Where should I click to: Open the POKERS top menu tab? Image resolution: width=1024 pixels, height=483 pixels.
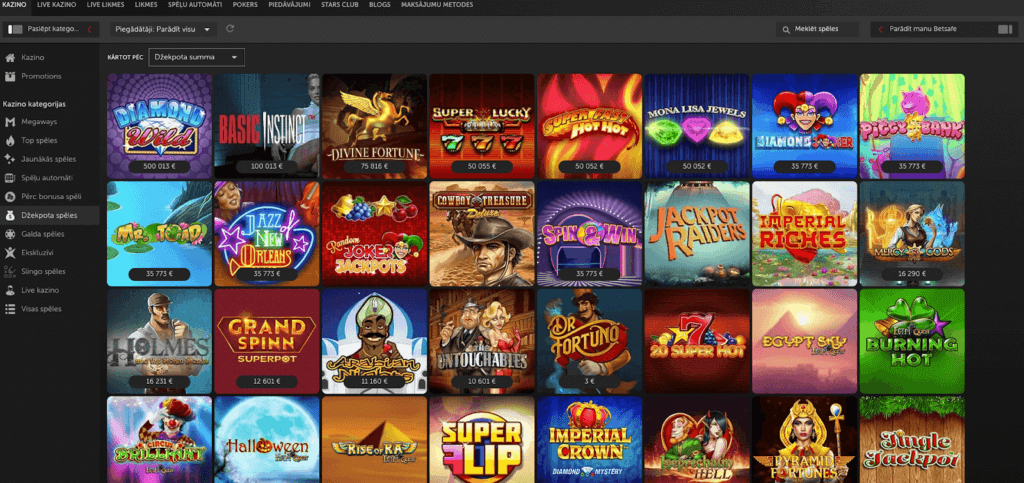click(x=245, y=5)
